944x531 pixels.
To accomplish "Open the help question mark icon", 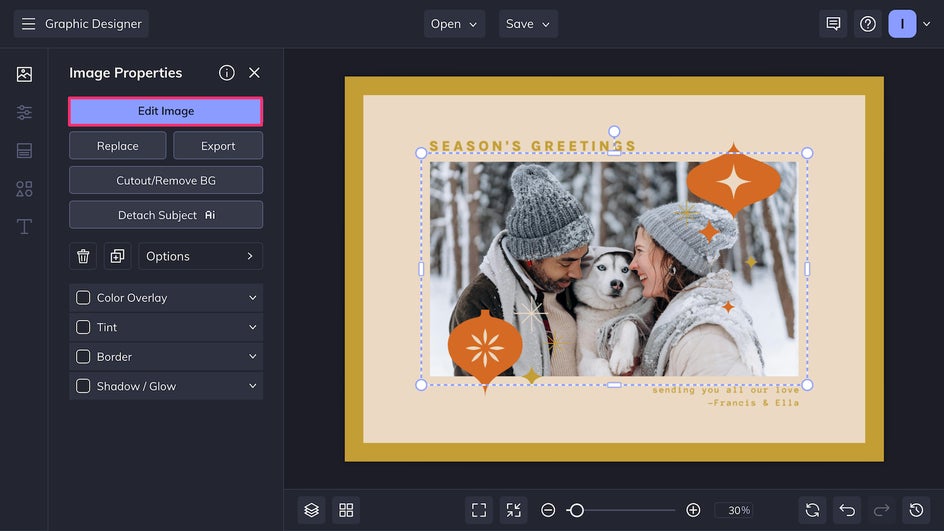I will click(x=868, y=24).
